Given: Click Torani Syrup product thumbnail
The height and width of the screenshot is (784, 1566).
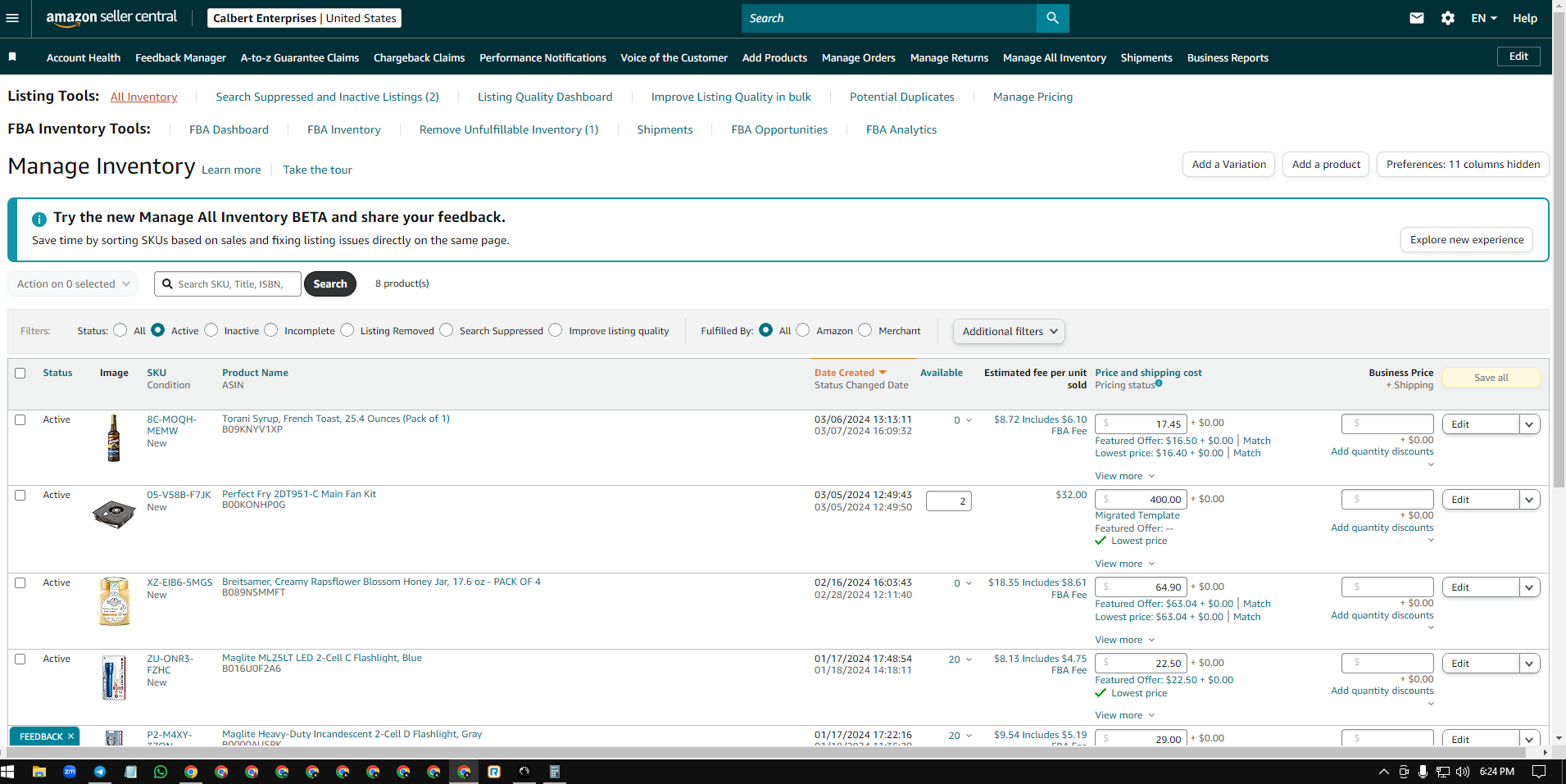Looking at the screenshot, I should tap(114, 438).
